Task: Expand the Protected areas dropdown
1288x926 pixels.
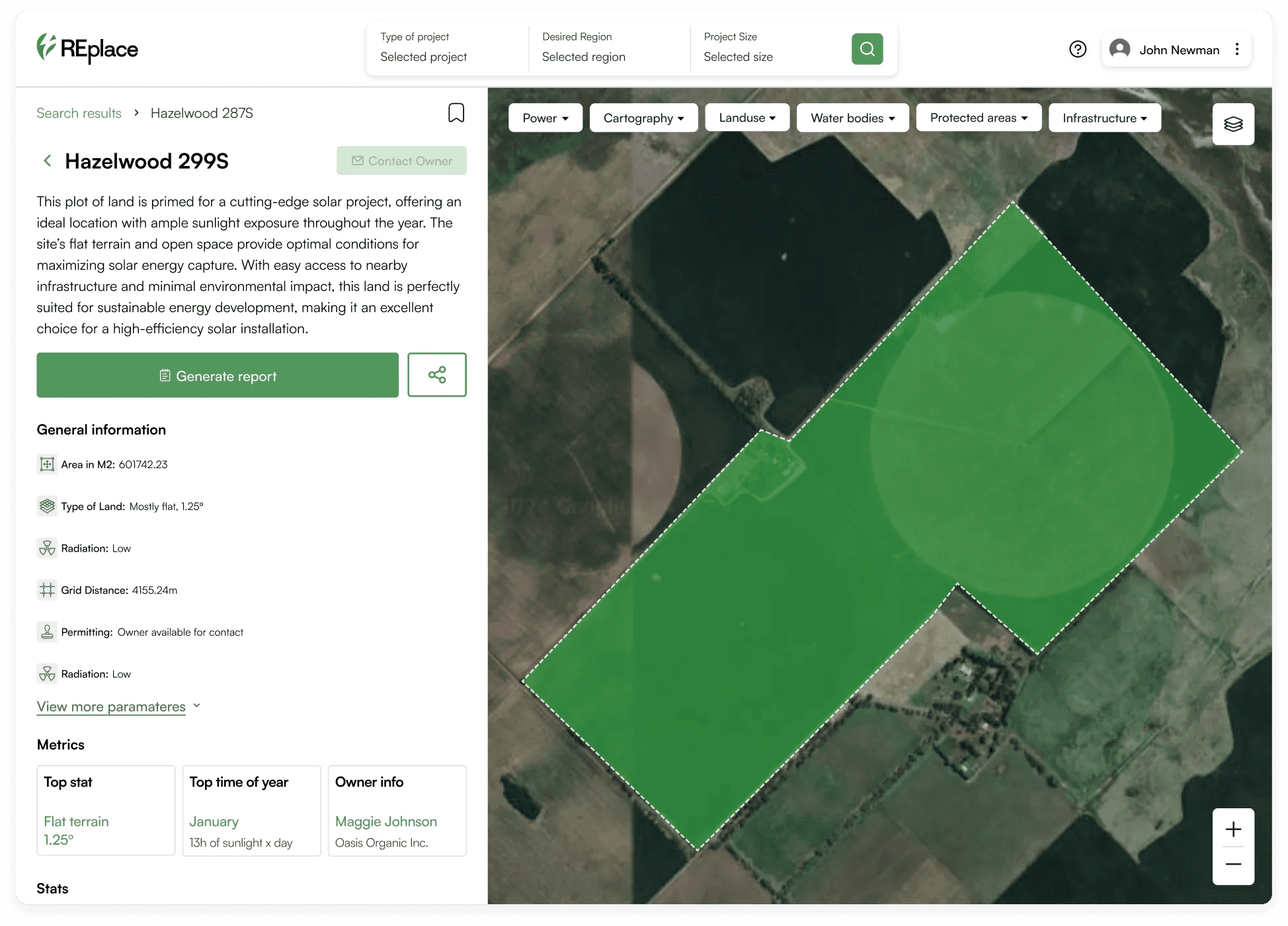Action: 978,118
